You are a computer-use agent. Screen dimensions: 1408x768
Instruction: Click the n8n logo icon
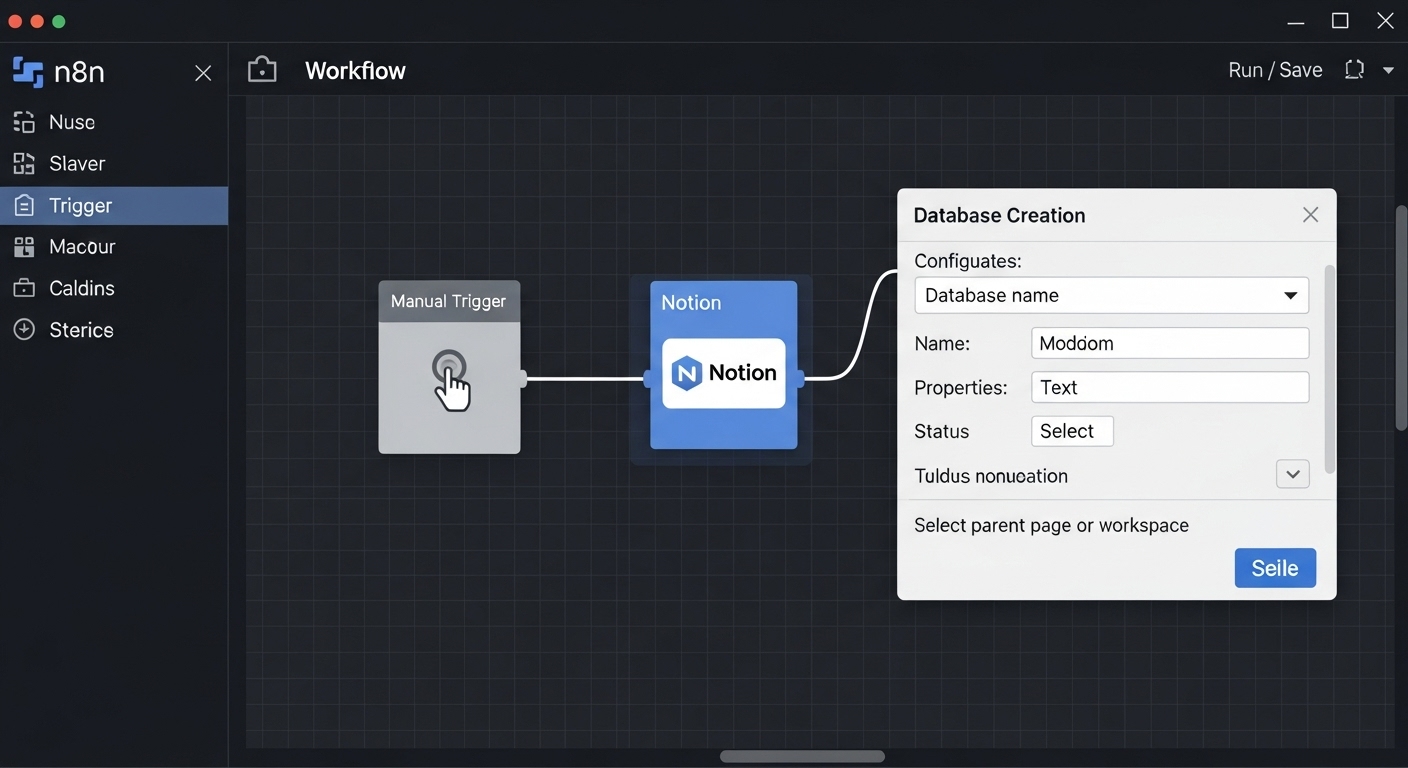click(28, 72)
